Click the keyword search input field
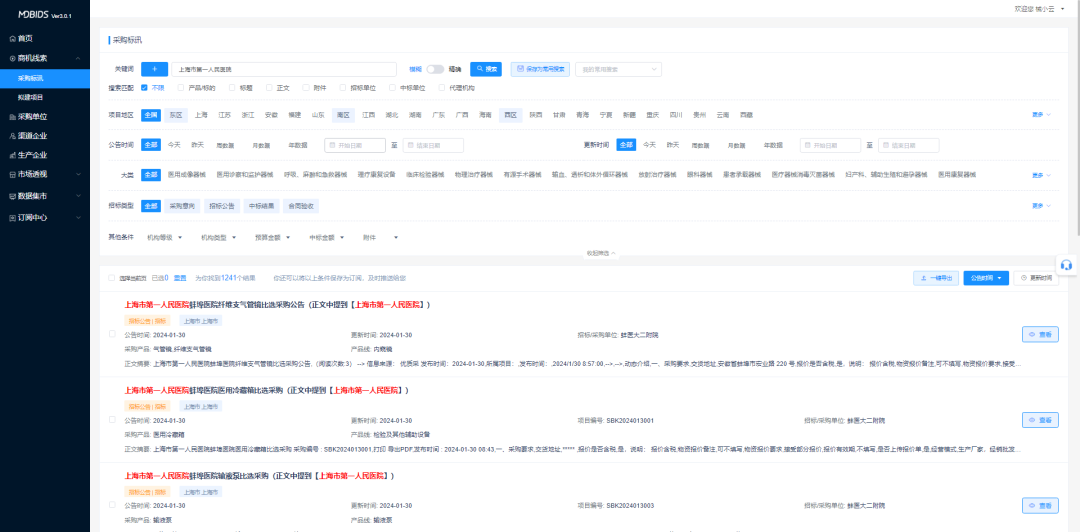 point(284,69)
